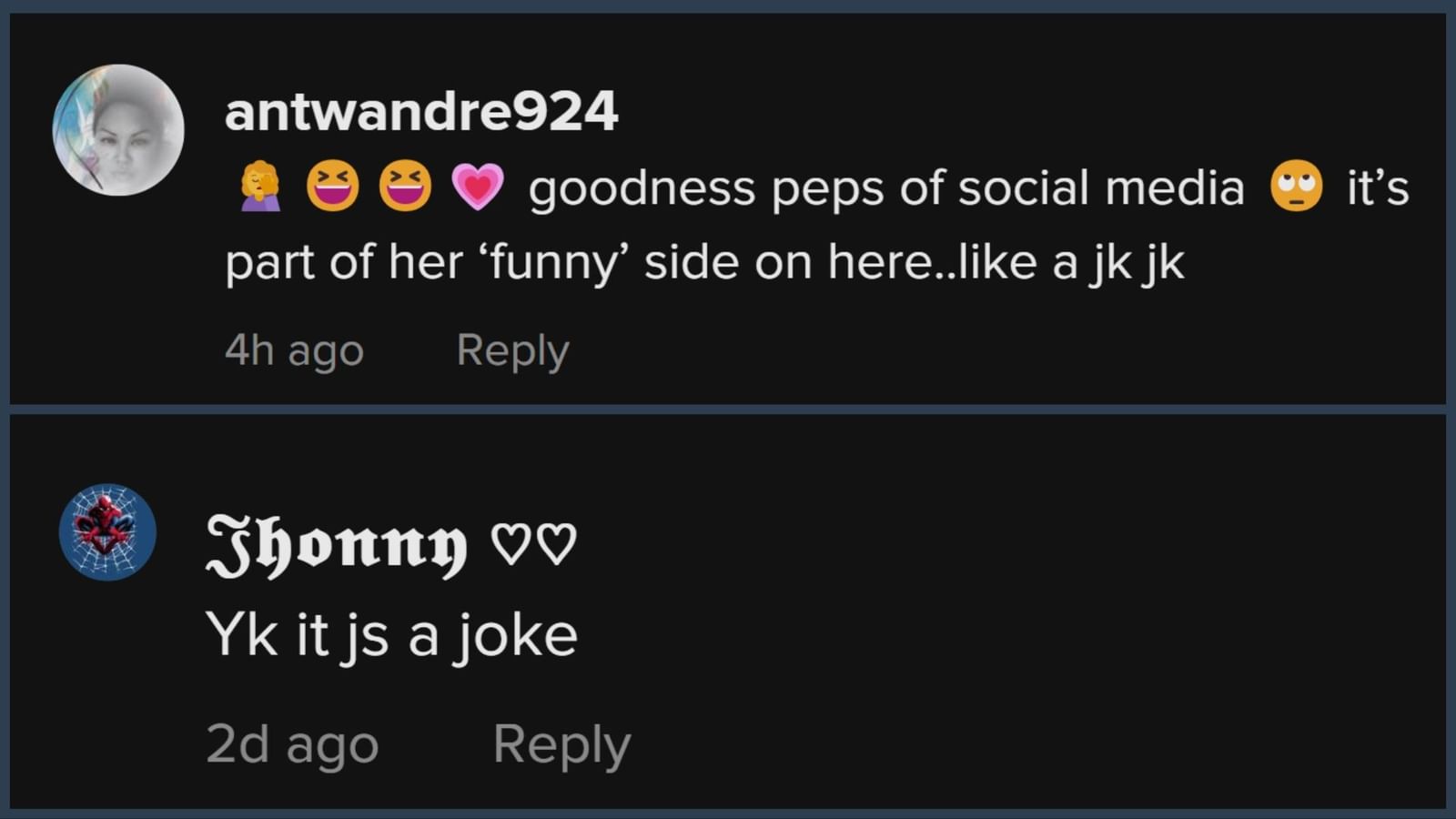Image resolution: width=1456 pixels, height=819 pixels.
Task: Click the second outlined heart after Jhonny
Action: 558,545
